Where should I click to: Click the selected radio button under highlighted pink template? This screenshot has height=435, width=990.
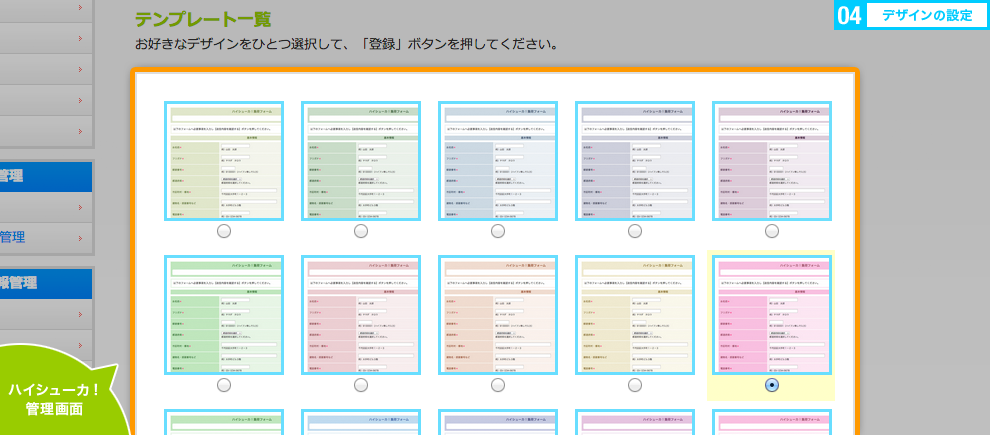(x=772, y=385)
